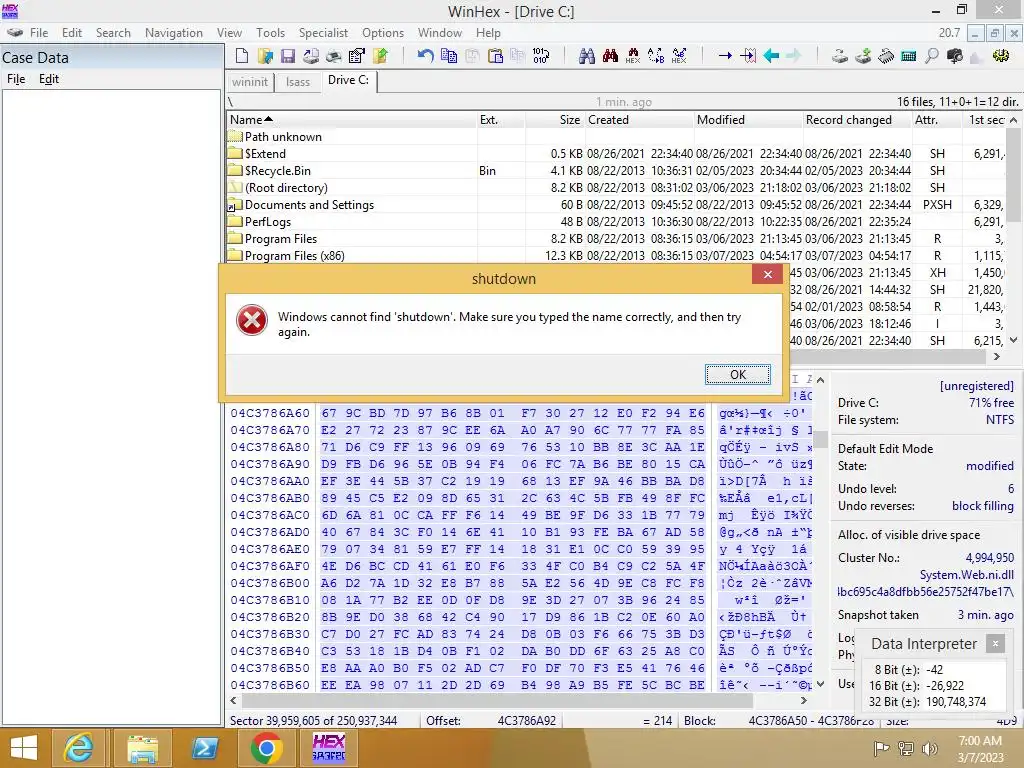This screenshot has height=768, width=1024.
Task: Open Case Data Edit menu
Action: 49,79
